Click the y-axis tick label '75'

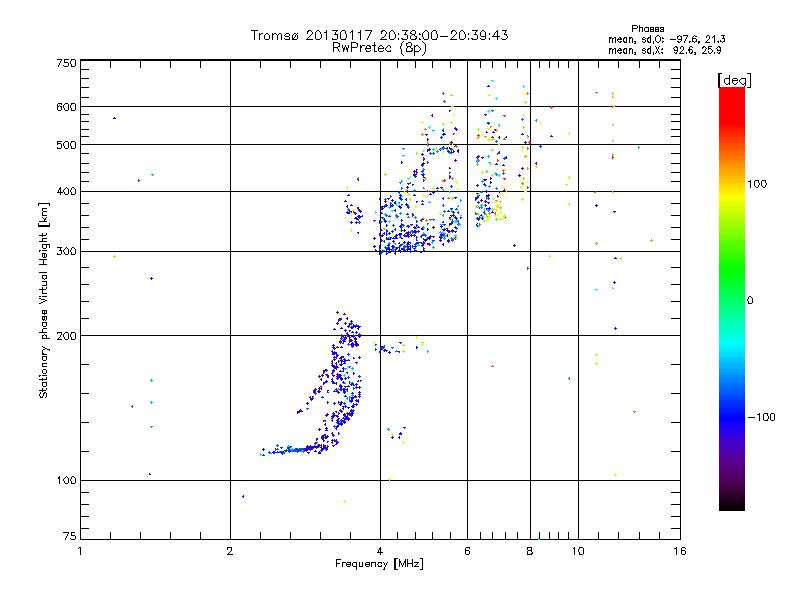coord(70,536)
